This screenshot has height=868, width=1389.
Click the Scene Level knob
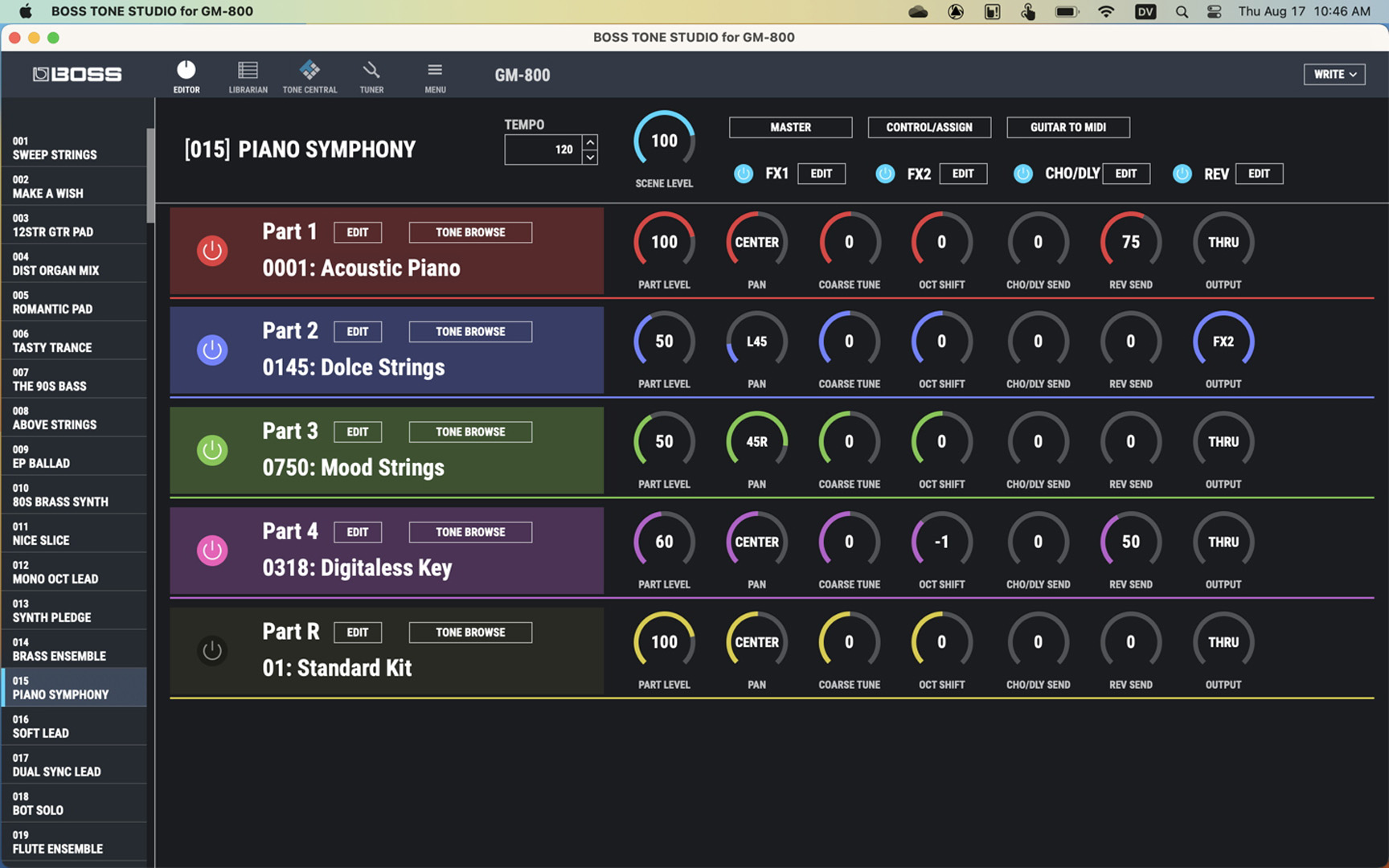[x=664, y=141]
